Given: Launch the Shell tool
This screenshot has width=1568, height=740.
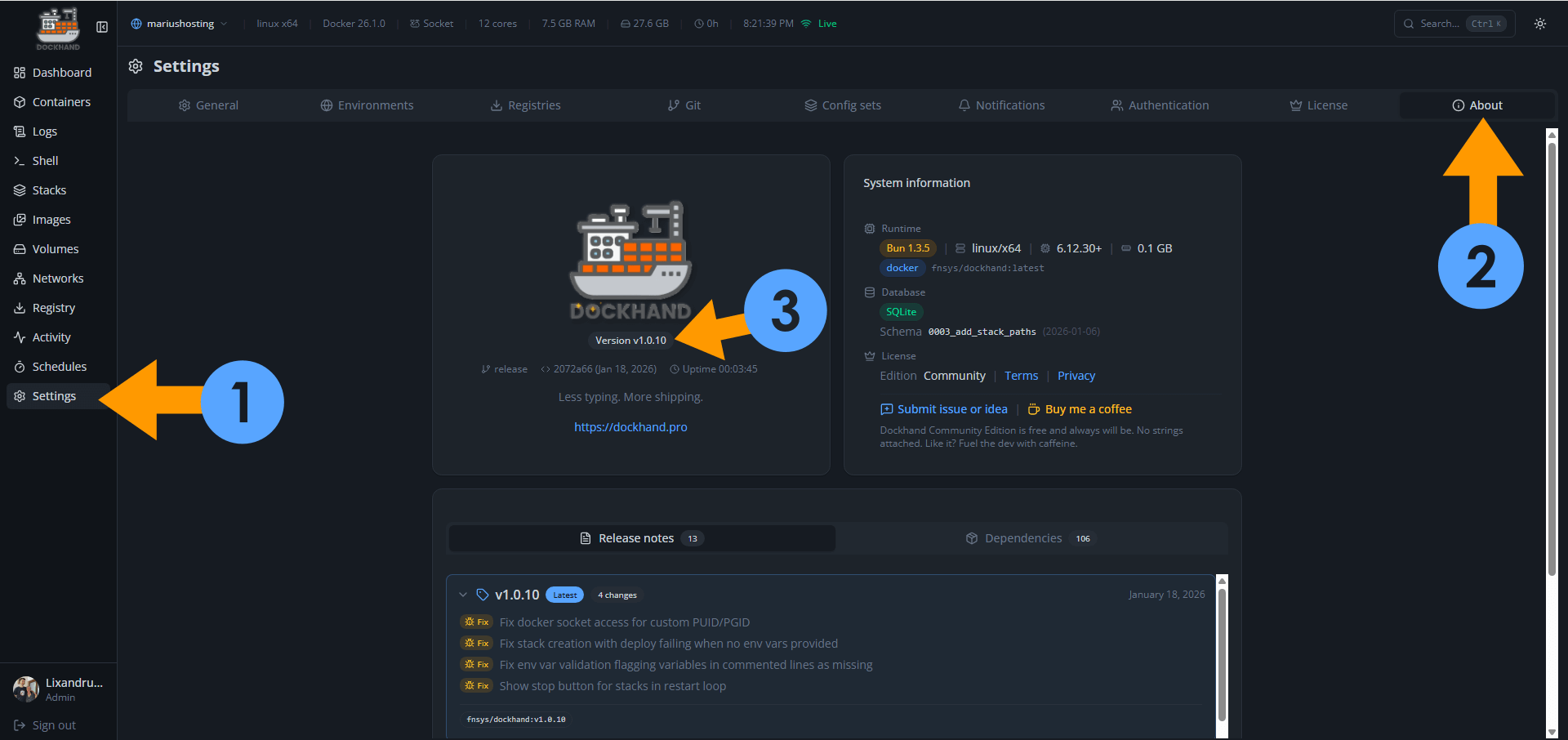Looking at the screenshot, I should point(44,160).
